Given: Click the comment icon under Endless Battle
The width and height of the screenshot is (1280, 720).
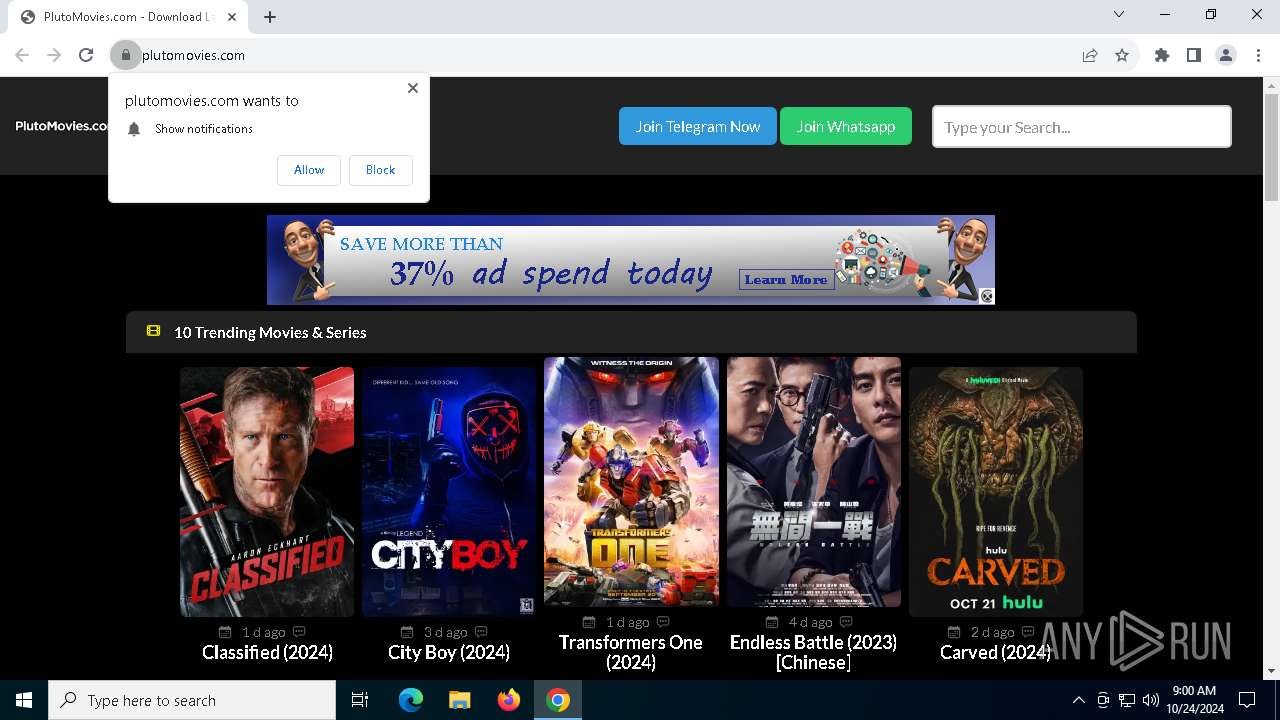Looking at the screenshot, I should click(x=846, y=622).
